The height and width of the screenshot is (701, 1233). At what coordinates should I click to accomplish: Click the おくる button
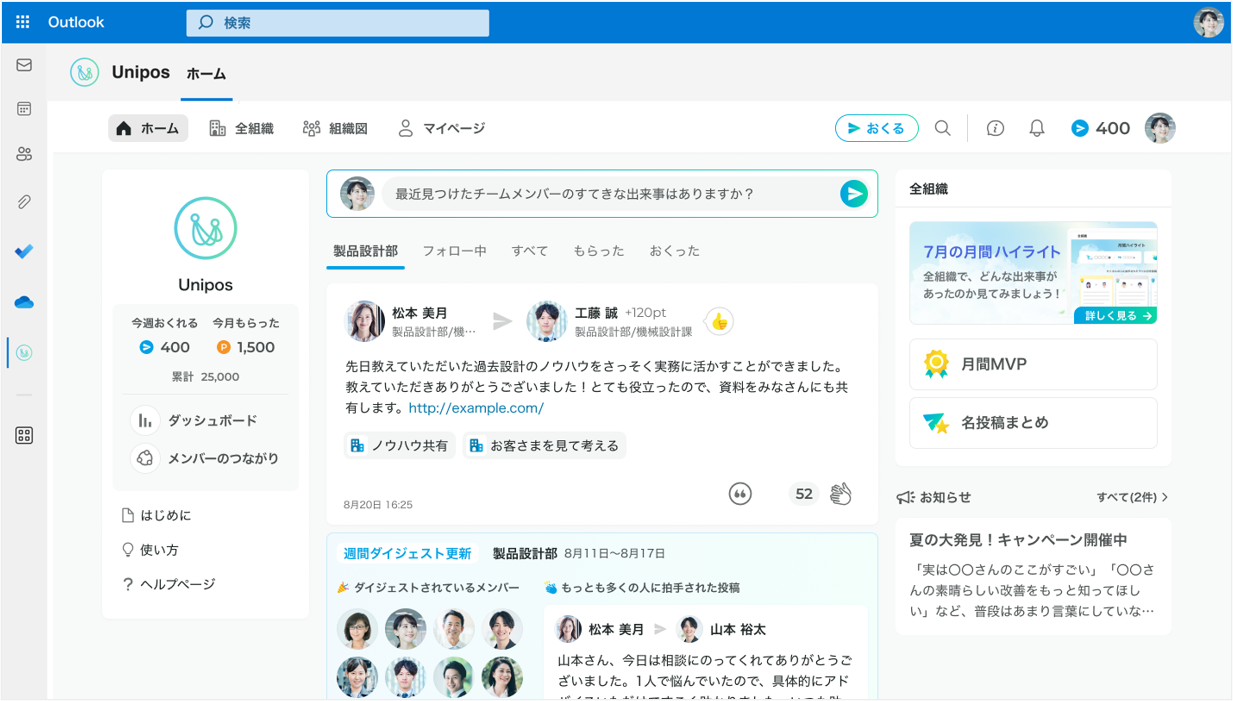click(x=877, y=128)
